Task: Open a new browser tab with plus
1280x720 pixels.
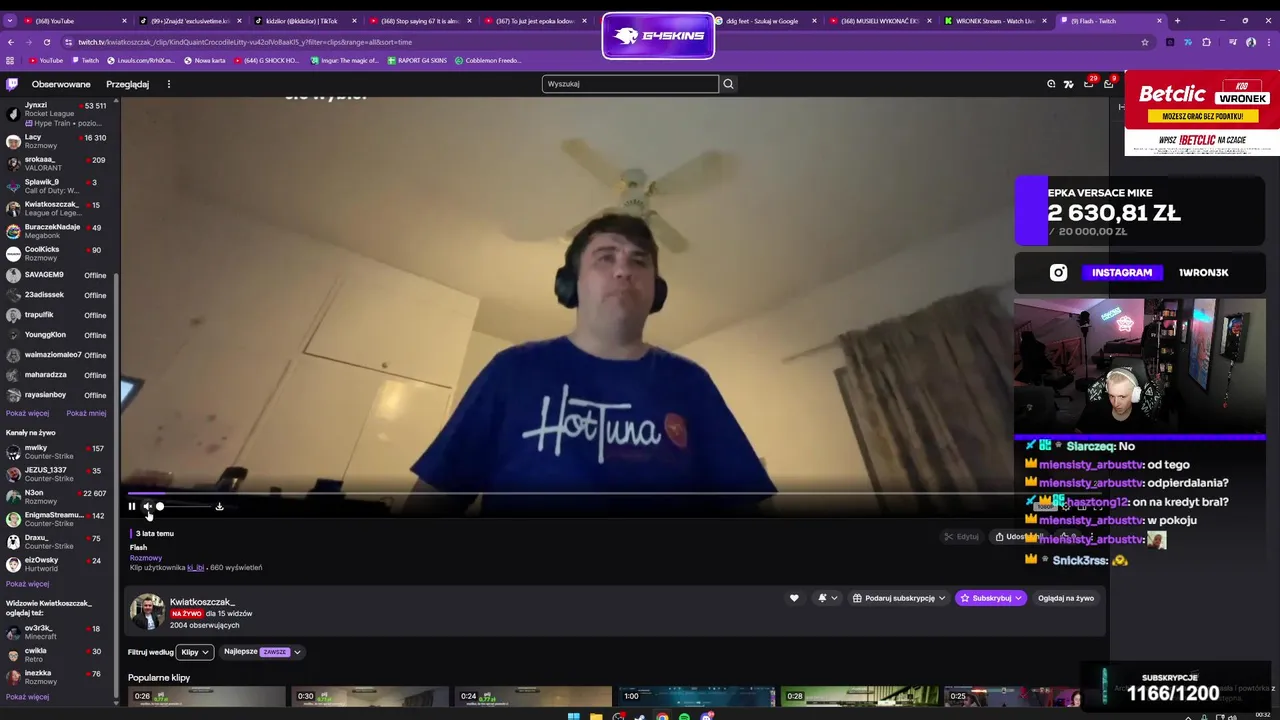Action: (x=1177, y=21)
